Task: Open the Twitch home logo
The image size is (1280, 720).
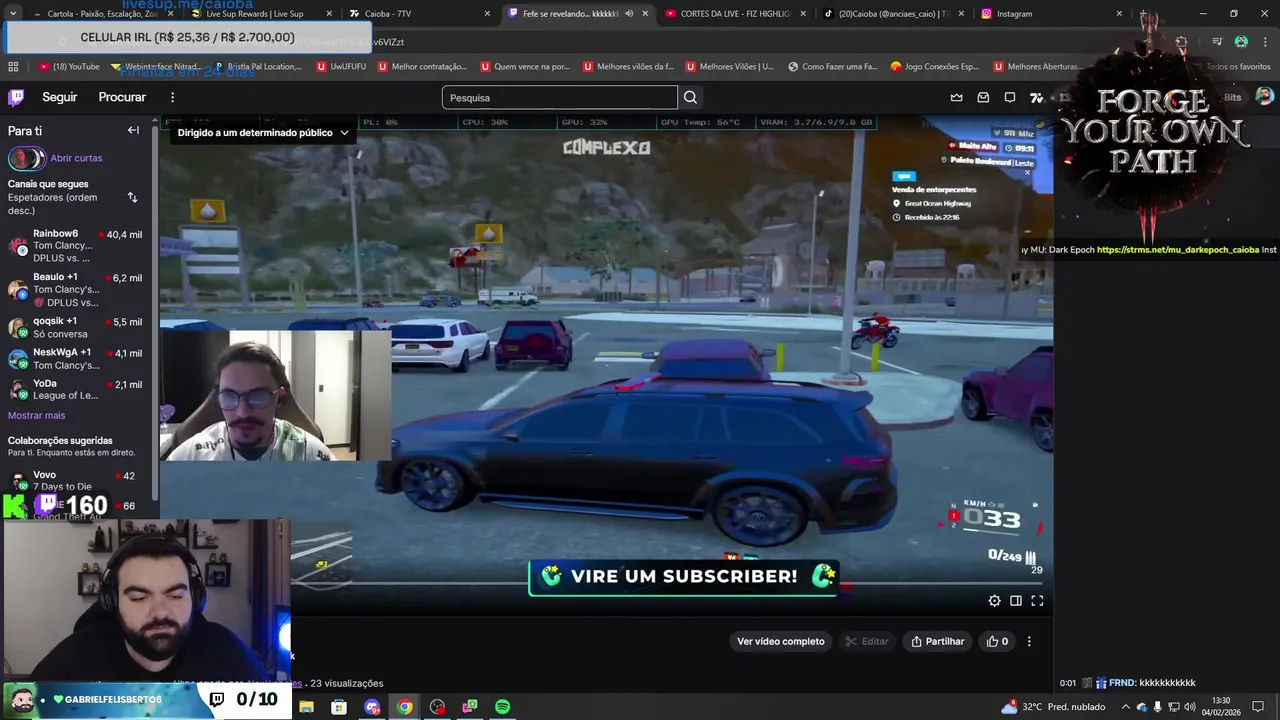Action: 16,97
